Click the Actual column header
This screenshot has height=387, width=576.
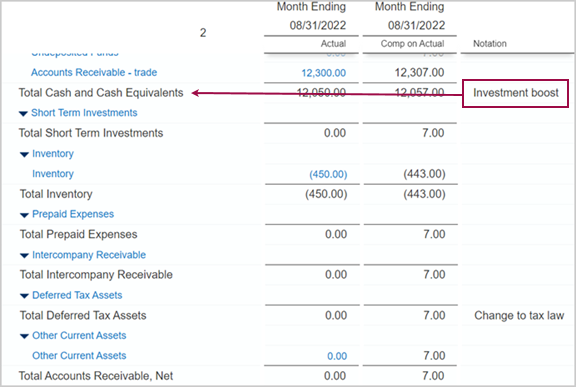click(x=333, y=44)
